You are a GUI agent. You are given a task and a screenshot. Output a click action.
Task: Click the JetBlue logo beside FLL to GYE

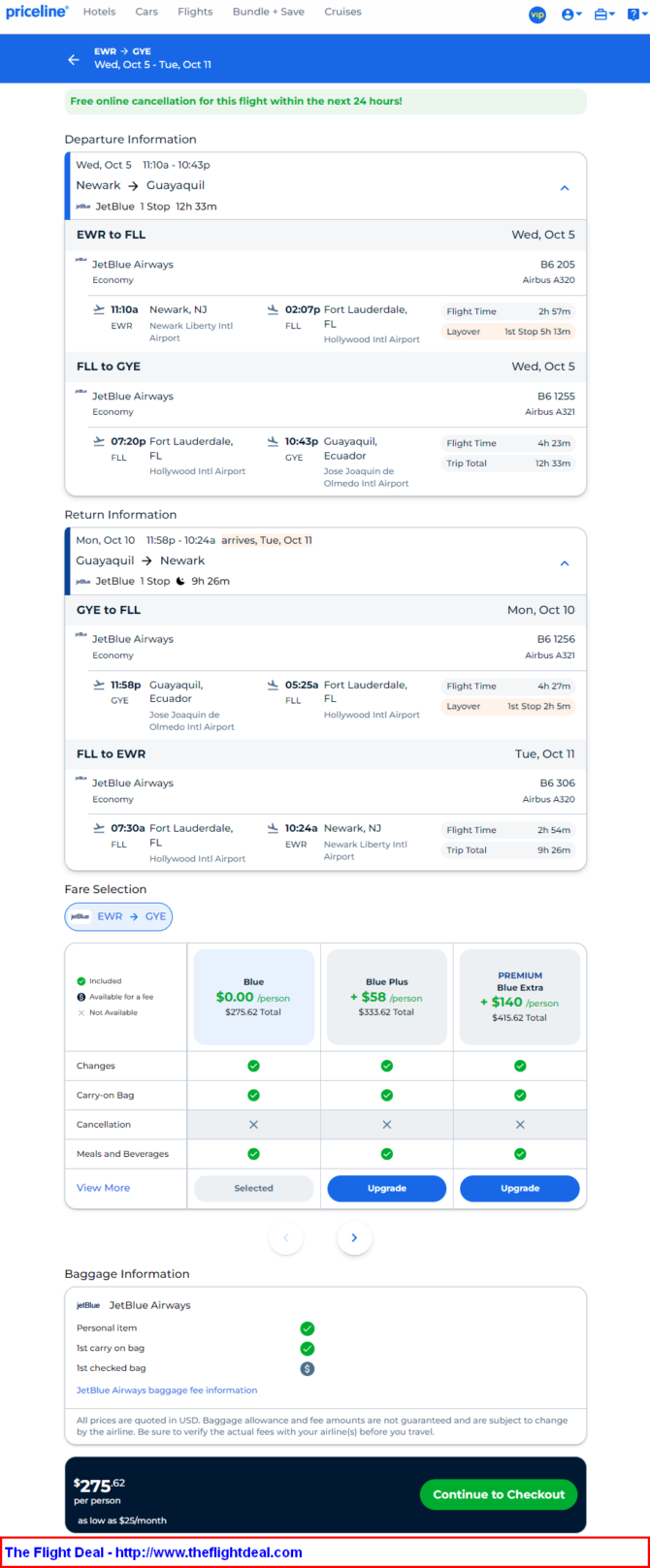81,392
